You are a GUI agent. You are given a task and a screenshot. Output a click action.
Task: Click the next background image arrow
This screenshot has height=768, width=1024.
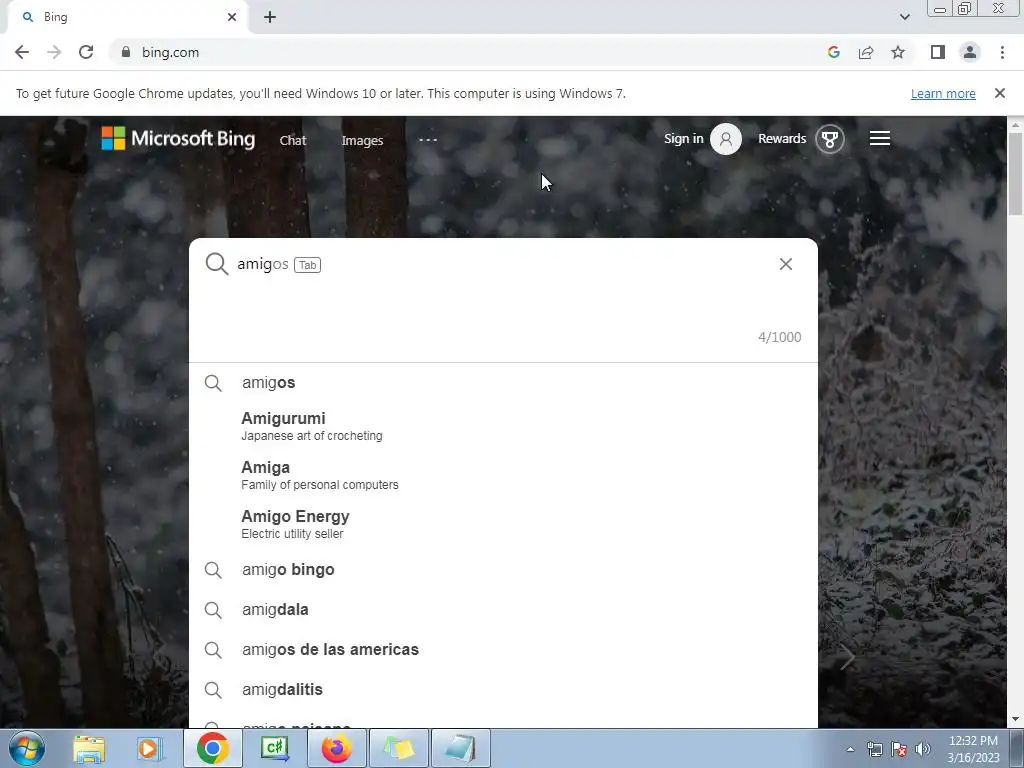(847, 657)
